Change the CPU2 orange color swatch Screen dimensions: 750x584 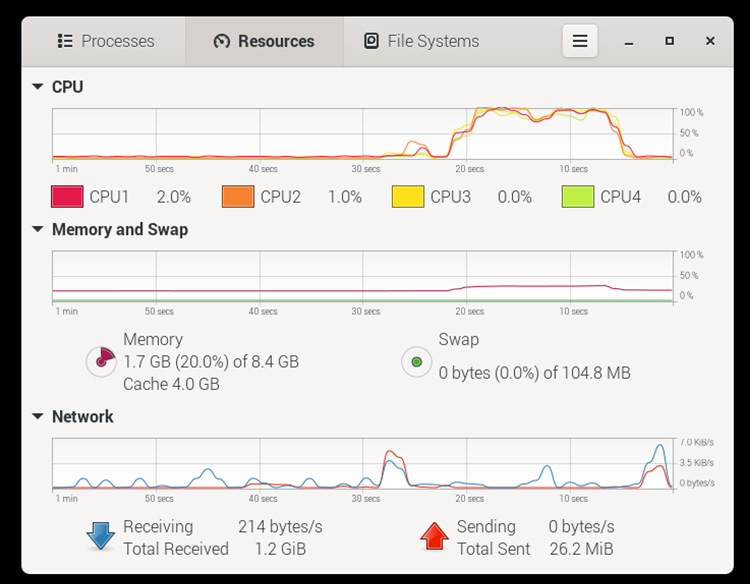[238, 197]
